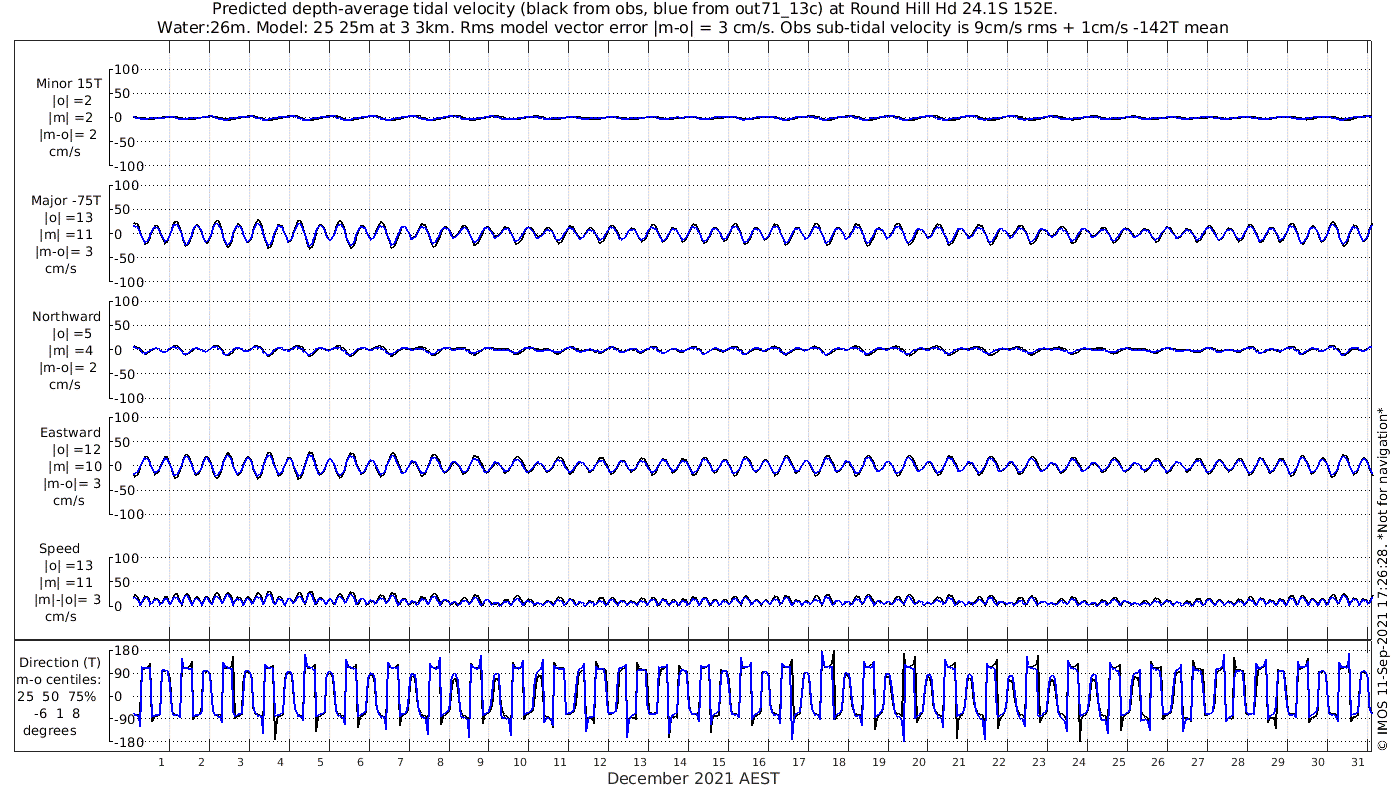
Task: Select the 'Speed' panel label
Action: click(59, 549)
